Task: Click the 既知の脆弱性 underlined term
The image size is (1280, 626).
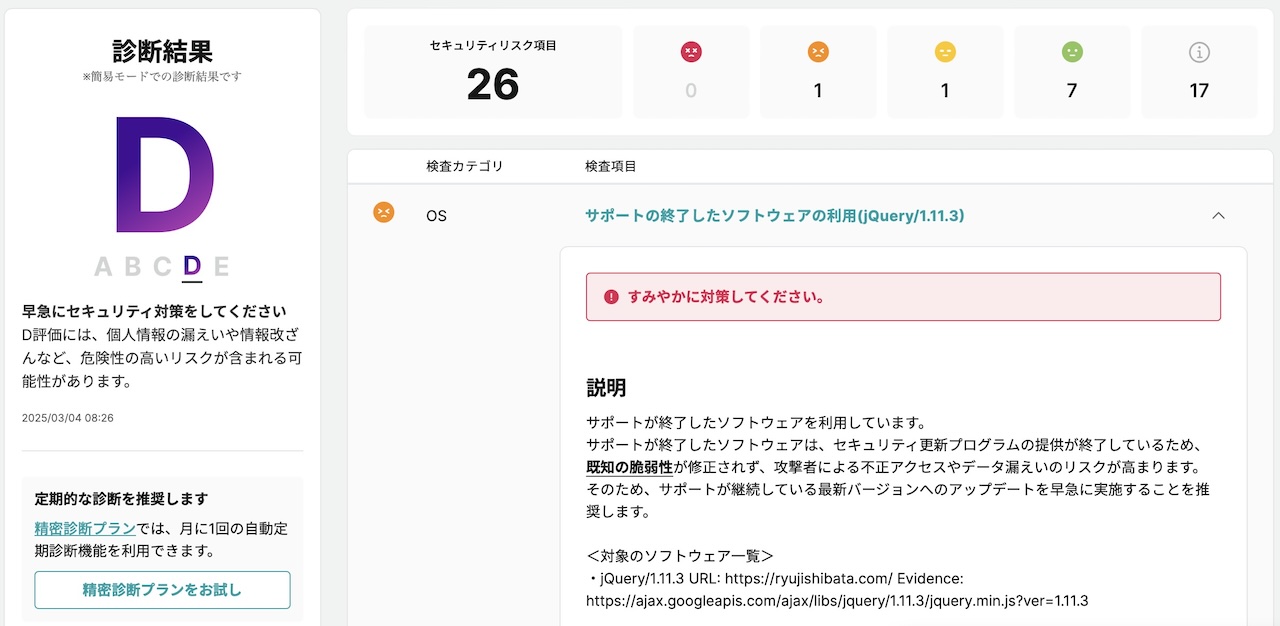Action: click(x=629, y=467)
